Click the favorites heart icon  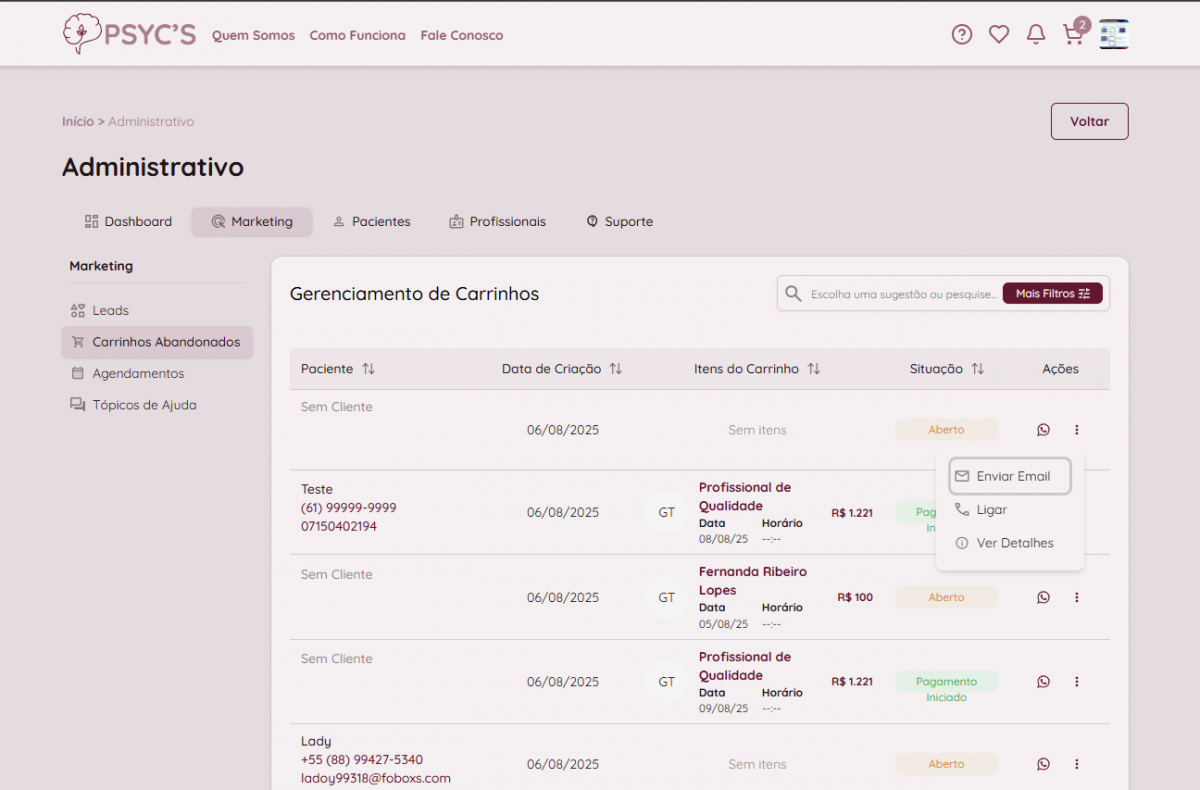pos(999,35)
